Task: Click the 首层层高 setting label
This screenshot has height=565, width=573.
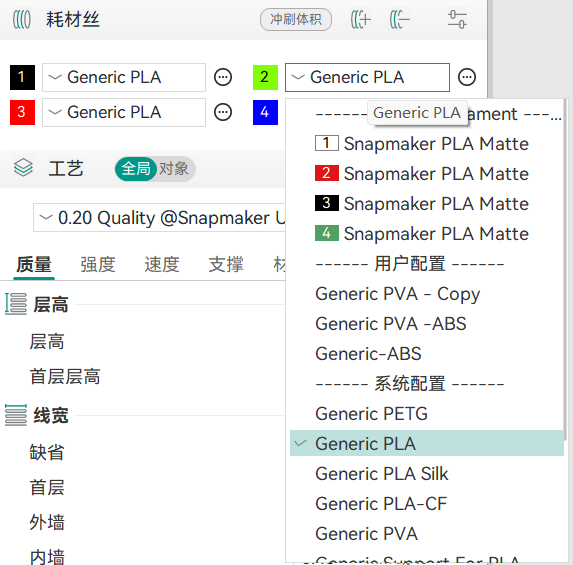Action: coord(65,376)
